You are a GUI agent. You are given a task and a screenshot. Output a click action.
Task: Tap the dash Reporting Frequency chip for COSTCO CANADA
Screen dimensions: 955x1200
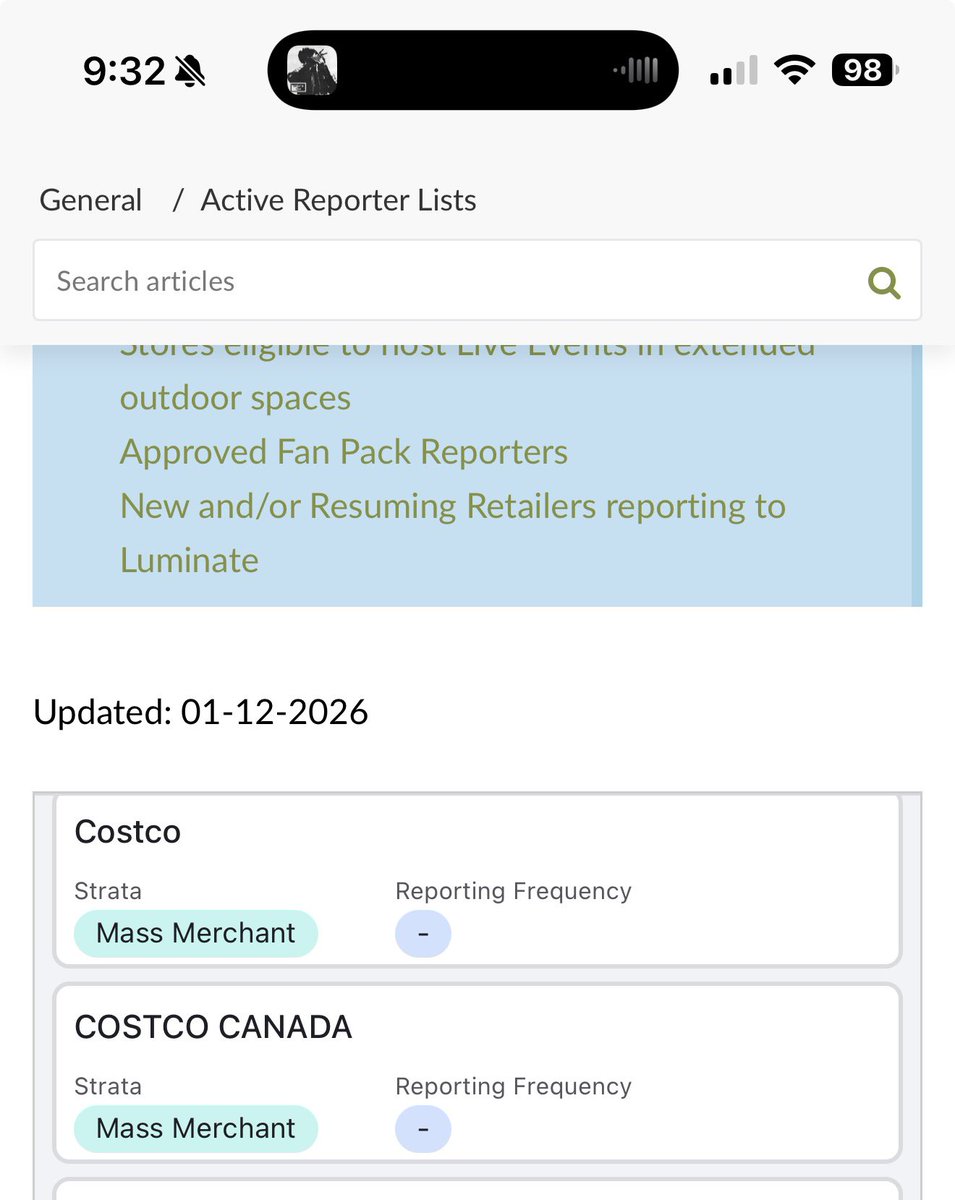[423, 1128]
